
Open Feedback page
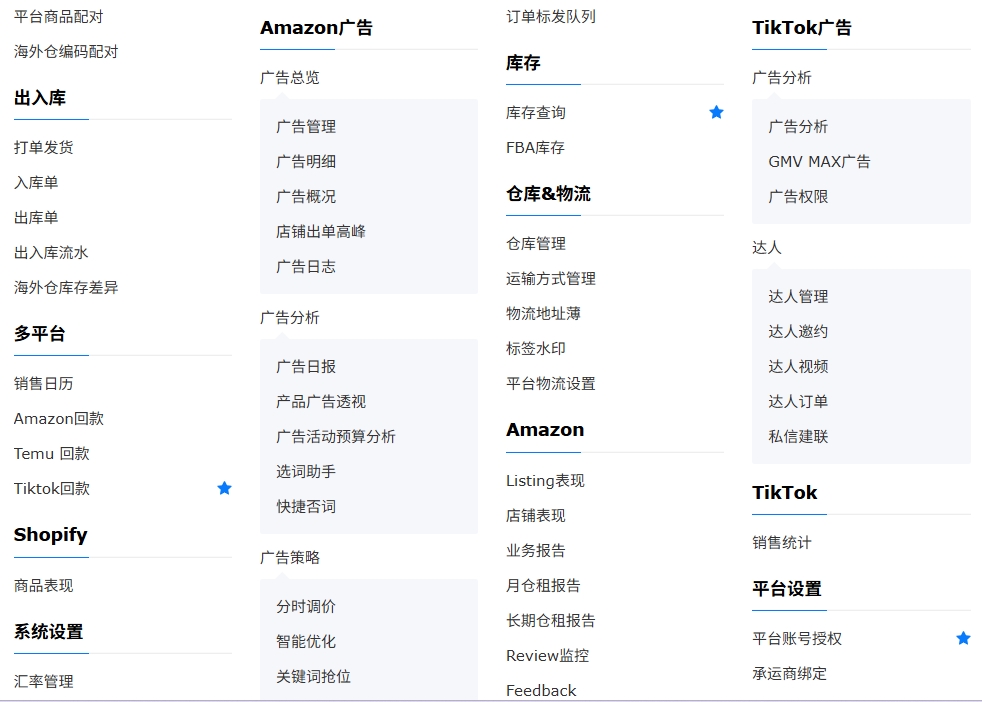(x=541, y=691)
